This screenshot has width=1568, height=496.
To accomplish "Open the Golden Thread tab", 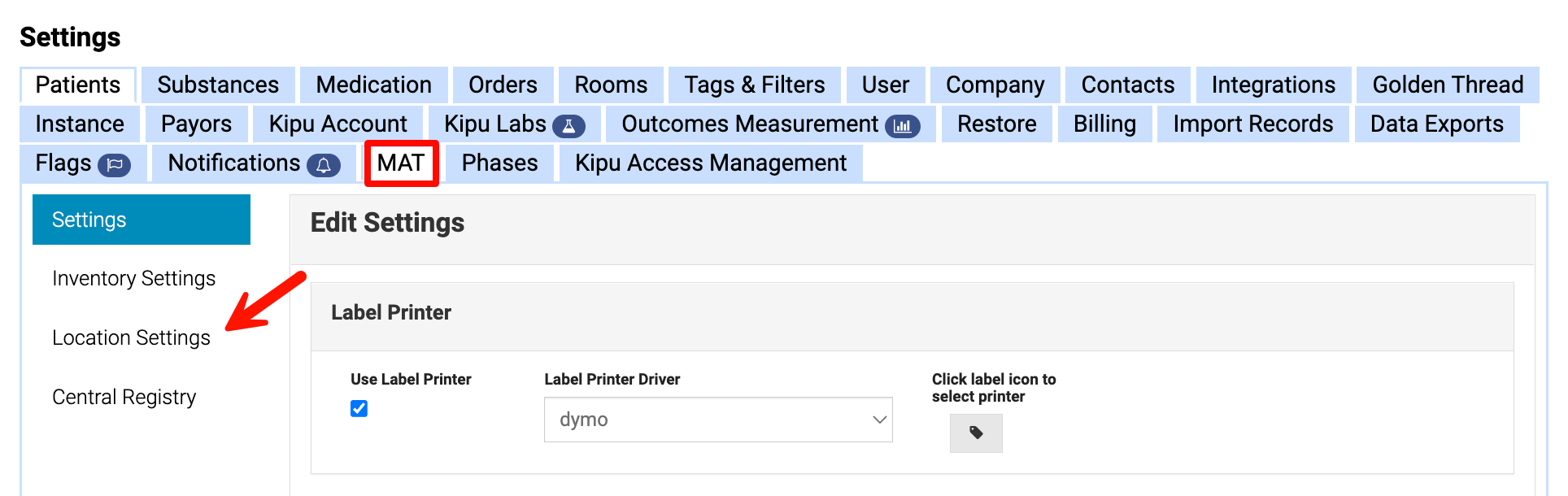I will tap(1447, 85).
